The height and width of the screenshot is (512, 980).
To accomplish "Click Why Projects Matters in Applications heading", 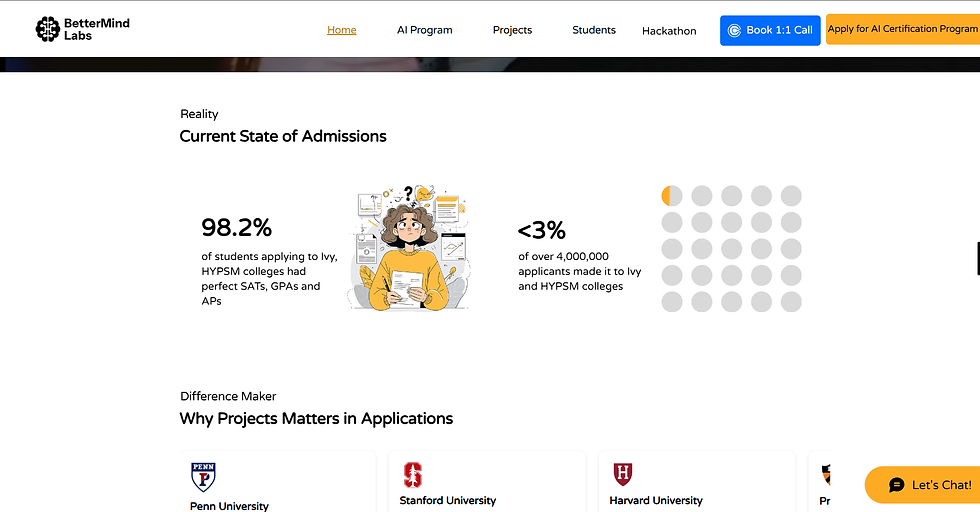I will pyautogui.click(x=316, y=418).
